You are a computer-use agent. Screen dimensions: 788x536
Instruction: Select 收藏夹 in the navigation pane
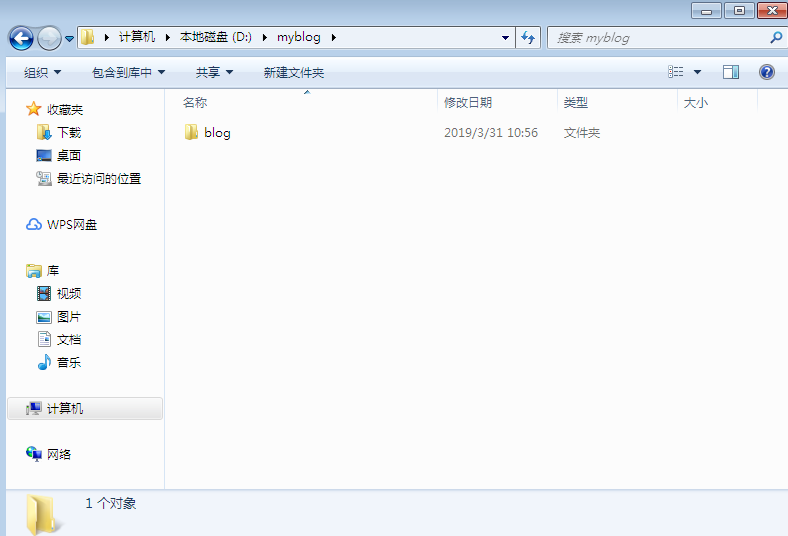65,110
